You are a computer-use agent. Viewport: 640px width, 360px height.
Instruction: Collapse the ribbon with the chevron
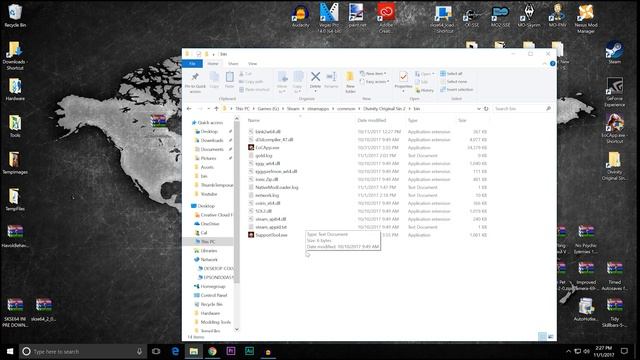pyautogui.click(x=544, y=64)
